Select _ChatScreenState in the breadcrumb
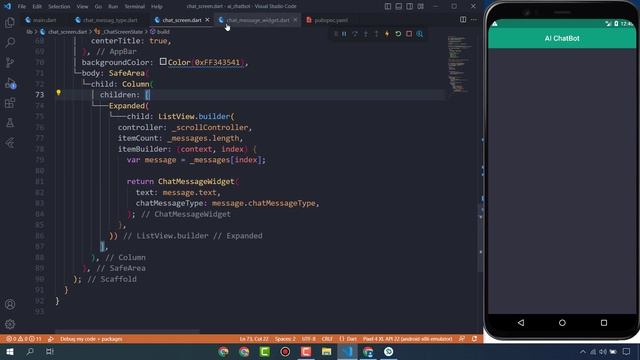The width and height of the screenshot is (640, 360). click(122, 32)
